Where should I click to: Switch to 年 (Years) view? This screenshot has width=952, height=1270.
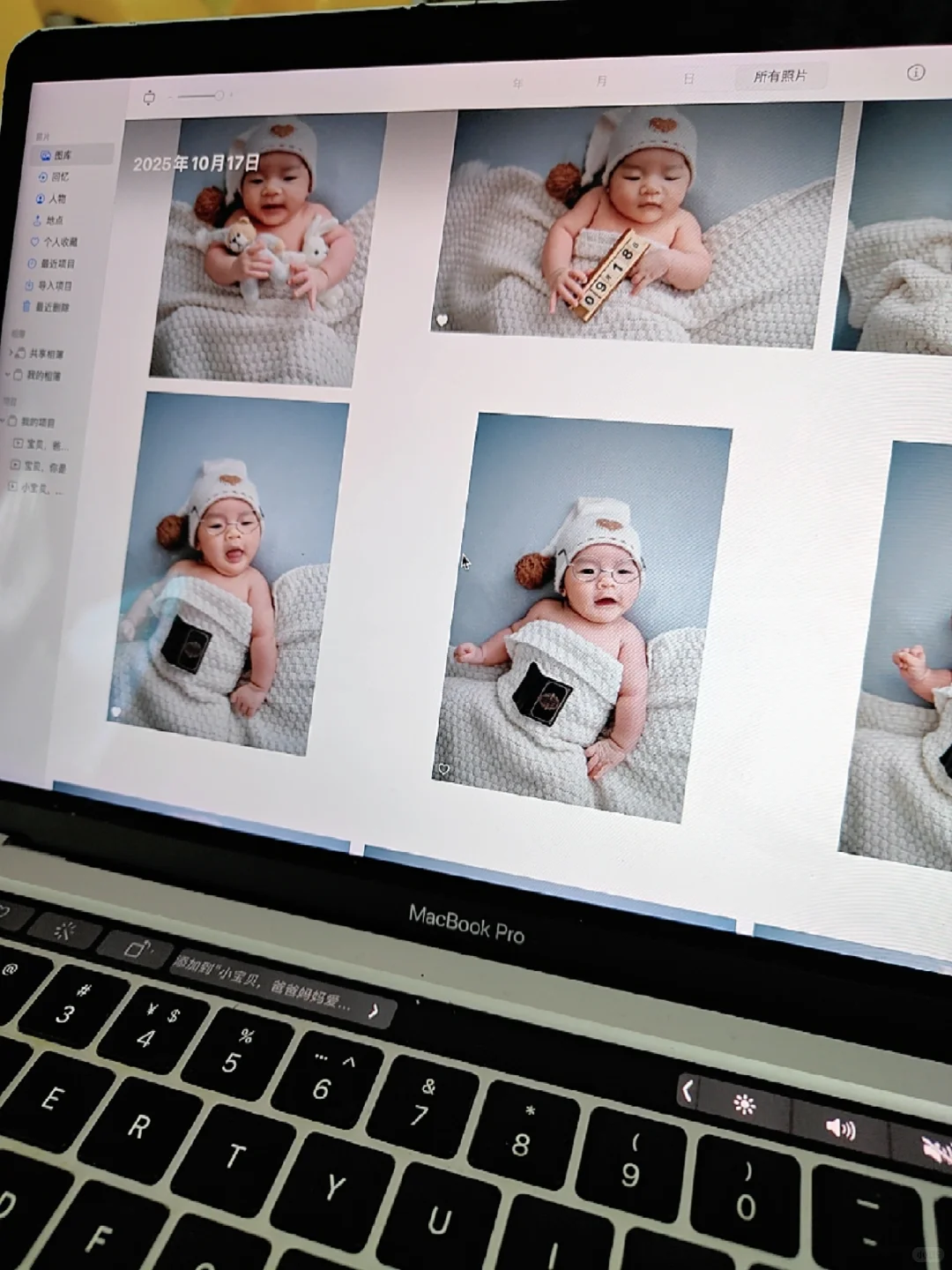click(517, 83)
